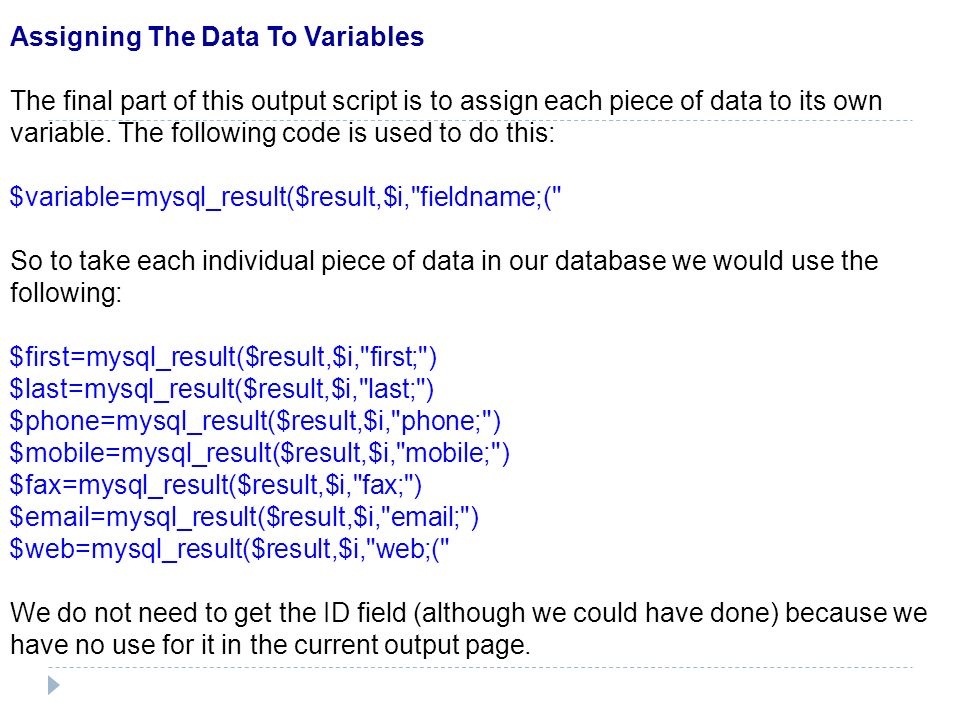This screenshot has height=720, width=960.
Task: Click the $variable=mysql_result code line
Action: click(x=285, y=197)
